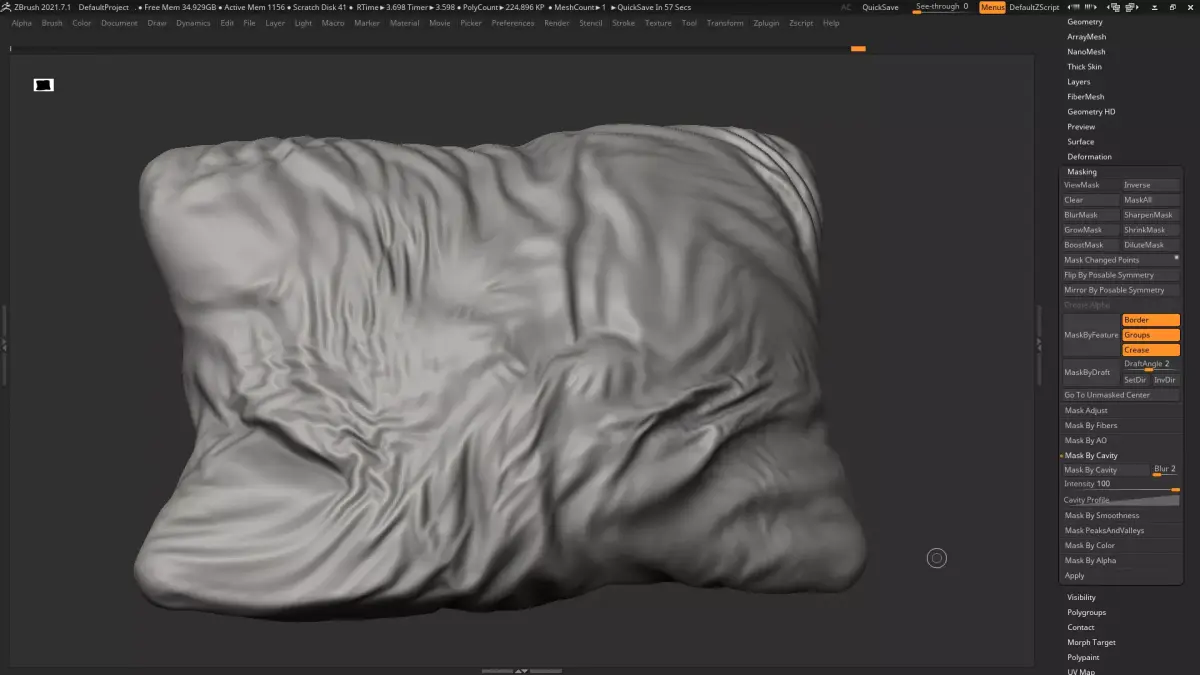Click Go To Unmasked Center
This screenshot has height=675, width=1200.
click(x=1120, y=395)
